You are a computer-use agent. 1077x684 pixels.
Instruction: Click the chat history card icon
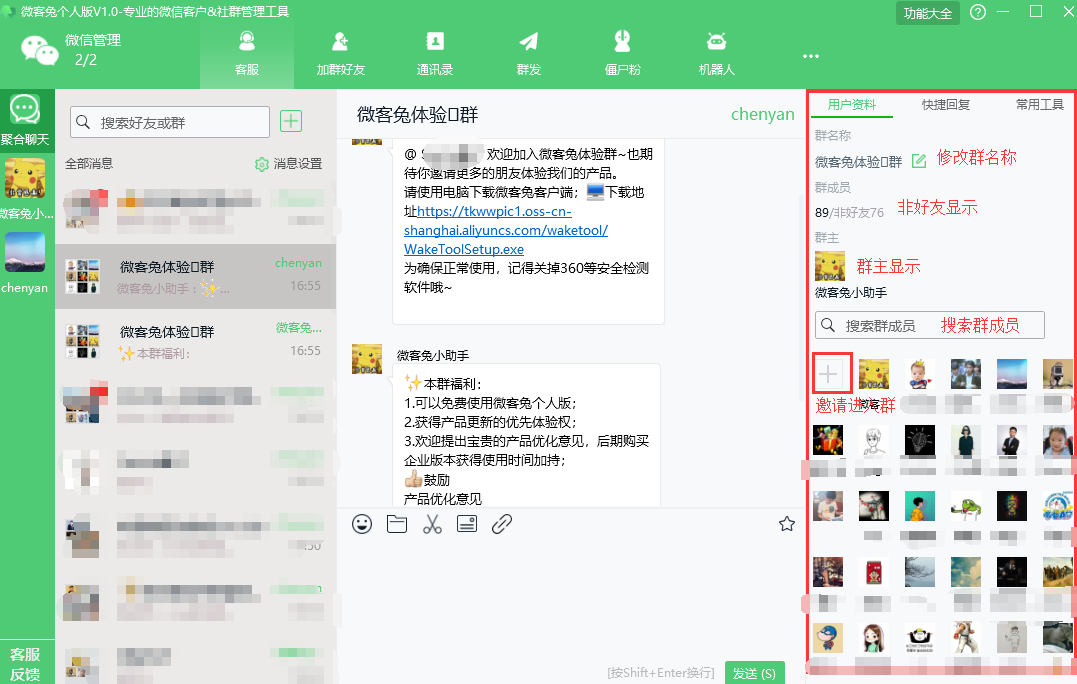coord(467,524)
